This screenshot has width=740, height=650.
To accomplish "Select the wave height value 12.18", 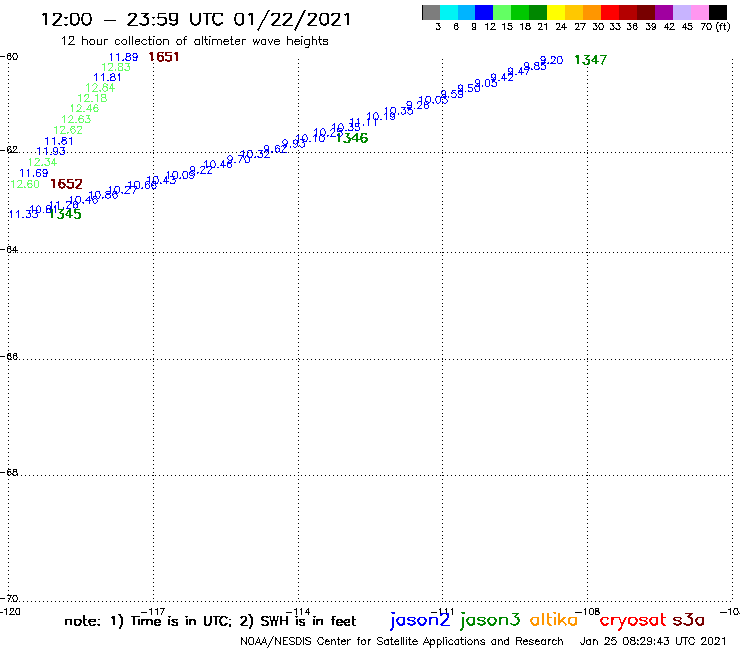I will pos(92,98).
